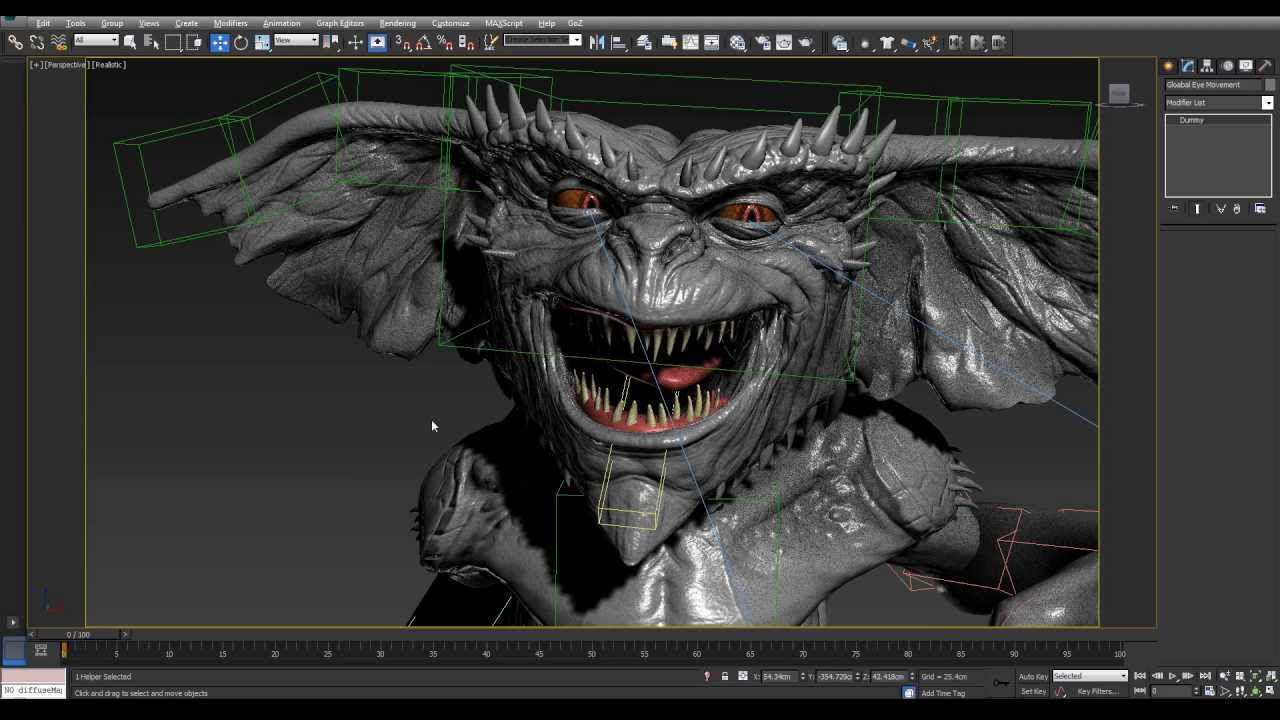The width and height of the screenshot is (1280, 720).
Task: Click the Render Production teapot icon
Action: tap(806, 42)
